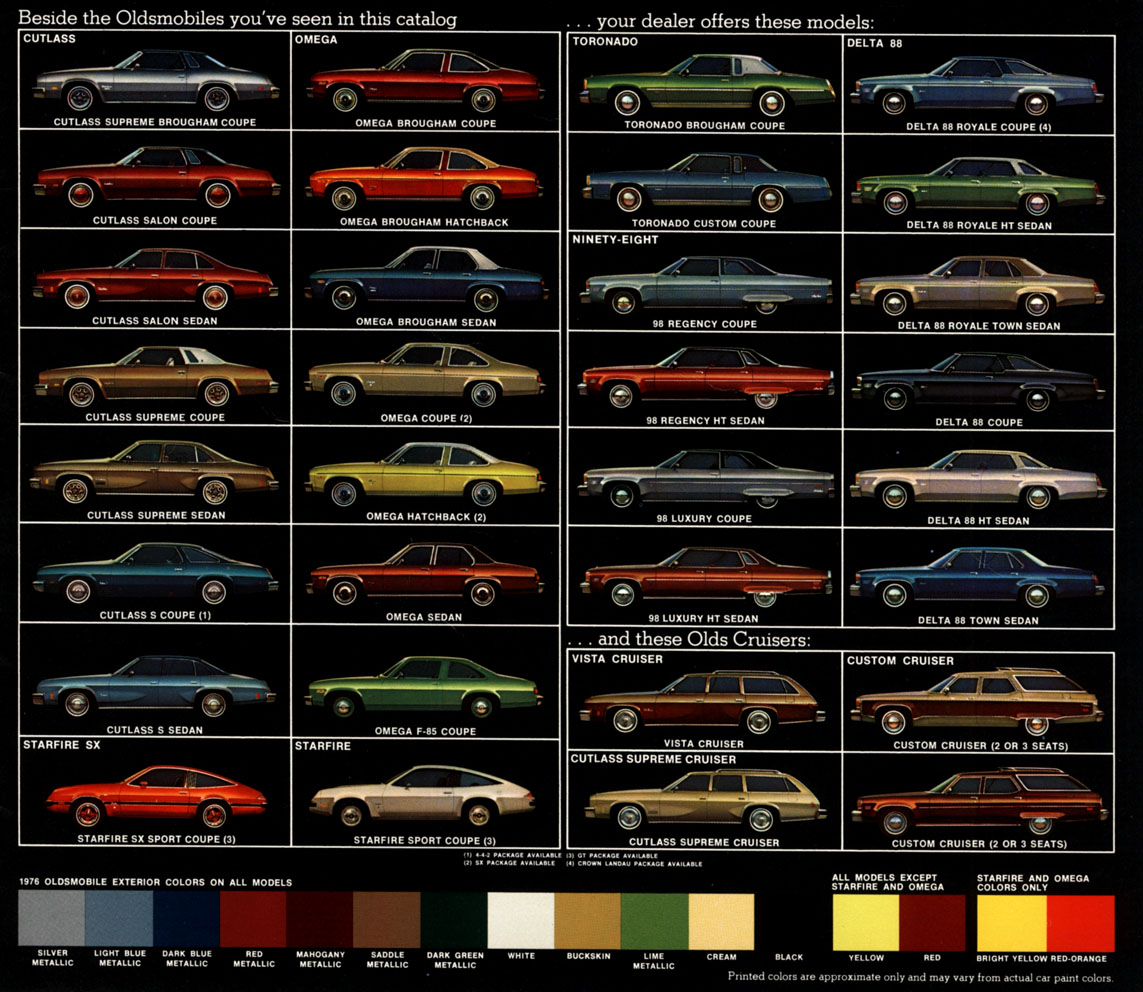Select the yellow Omega Hatchback car image
Viewport: 1143px width, 992px height.
426,474
